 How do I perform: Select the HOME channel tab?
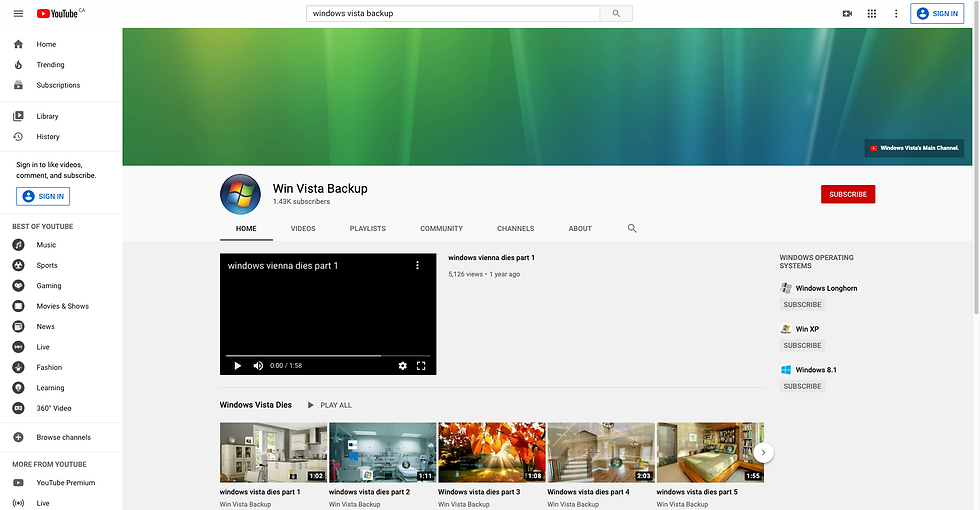(246, 229)
